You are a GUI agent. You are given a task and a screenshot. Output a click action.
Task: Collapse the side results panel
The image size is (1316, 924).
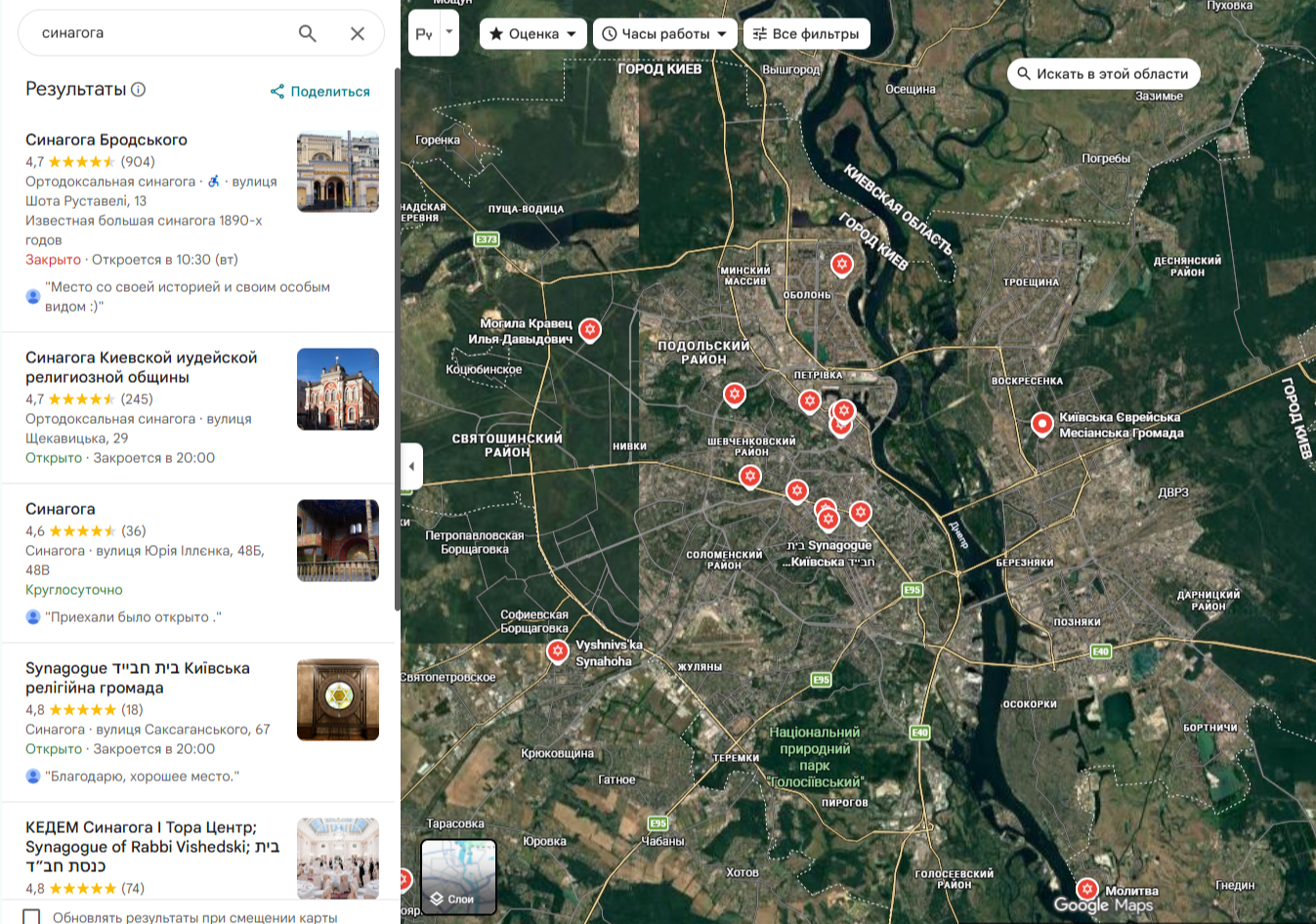(x=411, y=466)
